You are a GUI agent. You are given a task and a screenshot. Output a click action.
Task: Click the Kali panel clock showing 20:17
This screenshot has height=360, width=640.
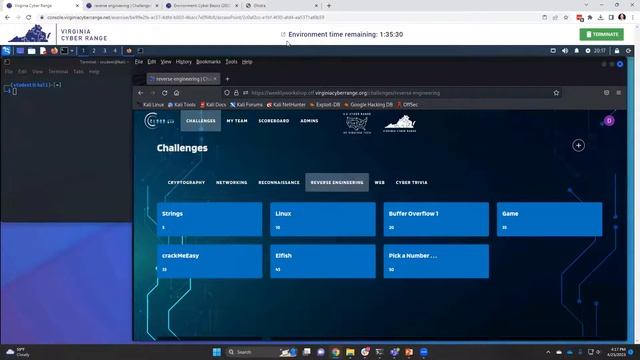click(x=600, y=51)
